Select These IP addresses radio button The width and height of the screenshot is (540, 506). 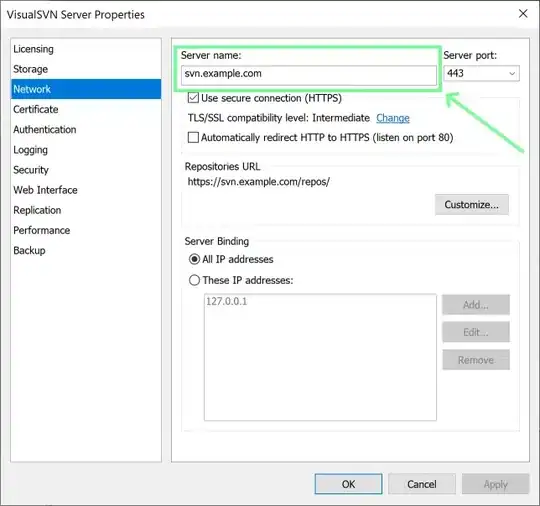coord(195,280)
